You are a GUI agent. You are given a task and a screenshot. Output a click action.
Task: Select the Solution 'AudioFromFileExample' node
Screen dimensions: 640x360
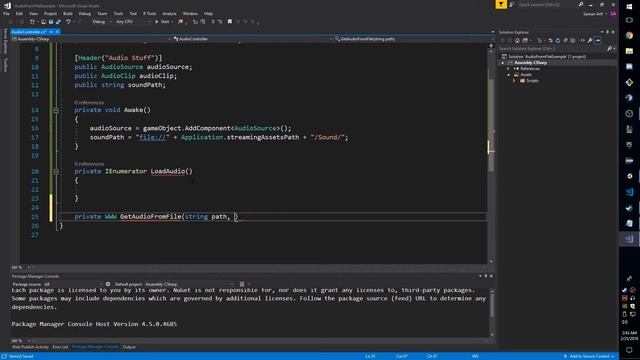(x=544, y=57)
